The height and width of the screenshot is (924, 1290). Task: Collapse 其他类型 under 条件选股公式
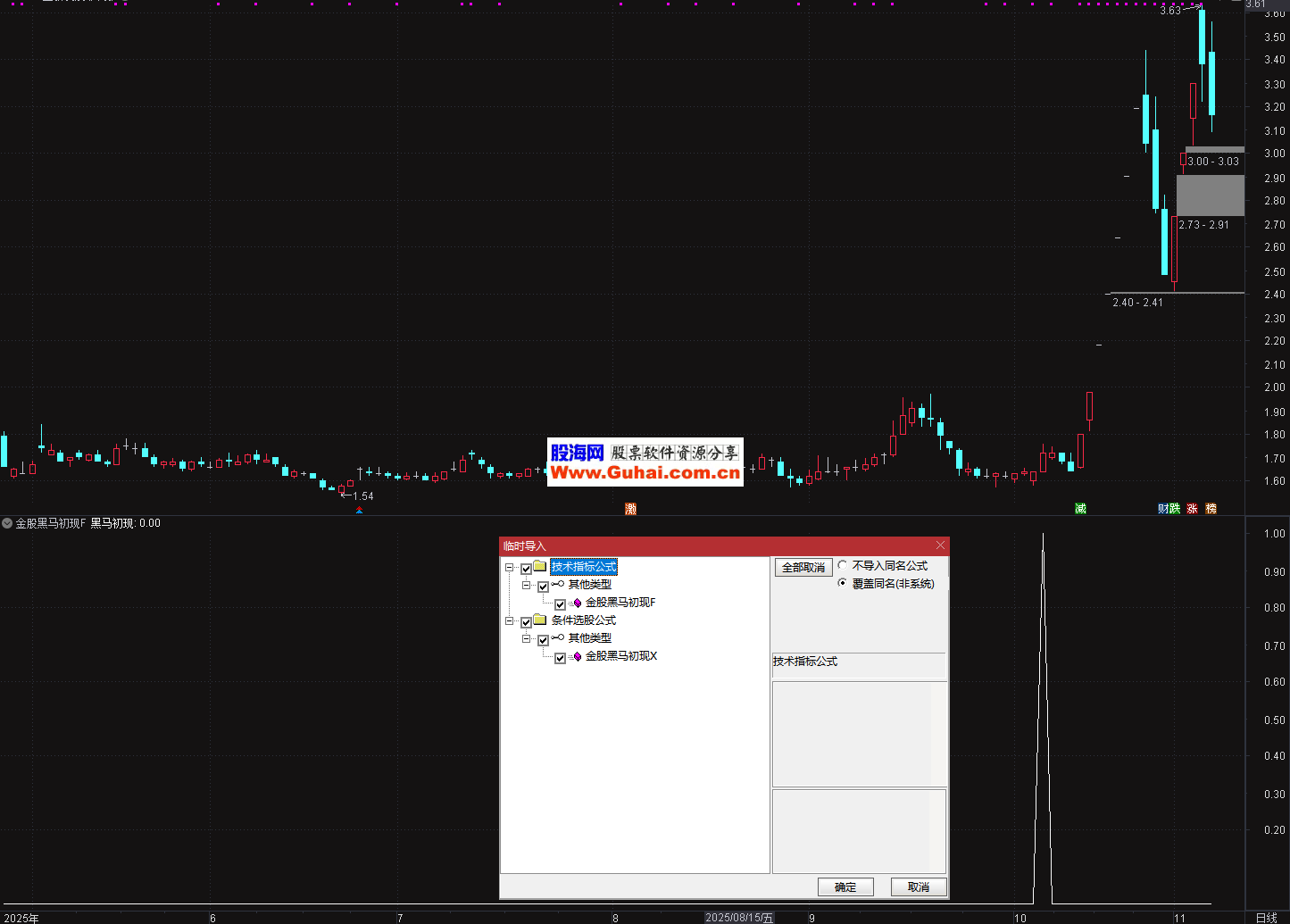coord(527,638)
